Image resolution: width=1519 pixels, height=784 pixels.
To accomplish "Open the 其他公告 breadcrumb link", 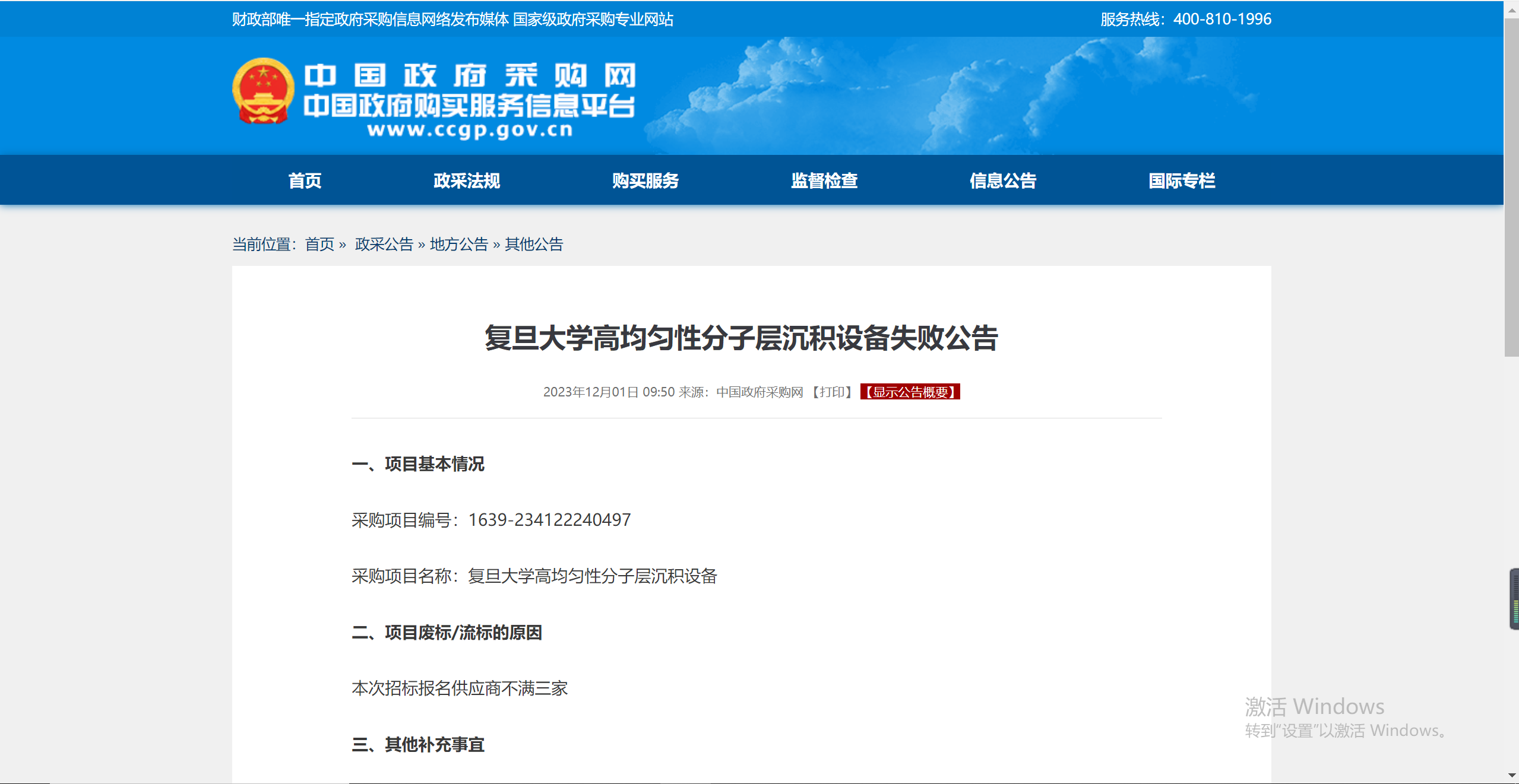I will 533,245.
